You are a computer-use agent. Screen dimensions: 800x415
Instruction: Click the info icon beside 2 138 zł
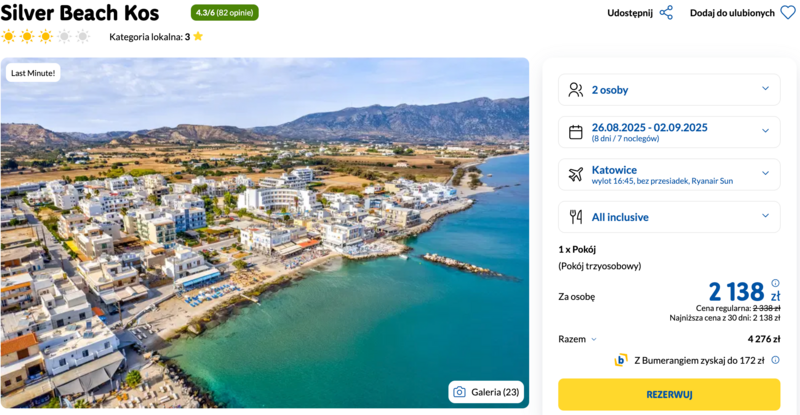click(x=776, y=283)
